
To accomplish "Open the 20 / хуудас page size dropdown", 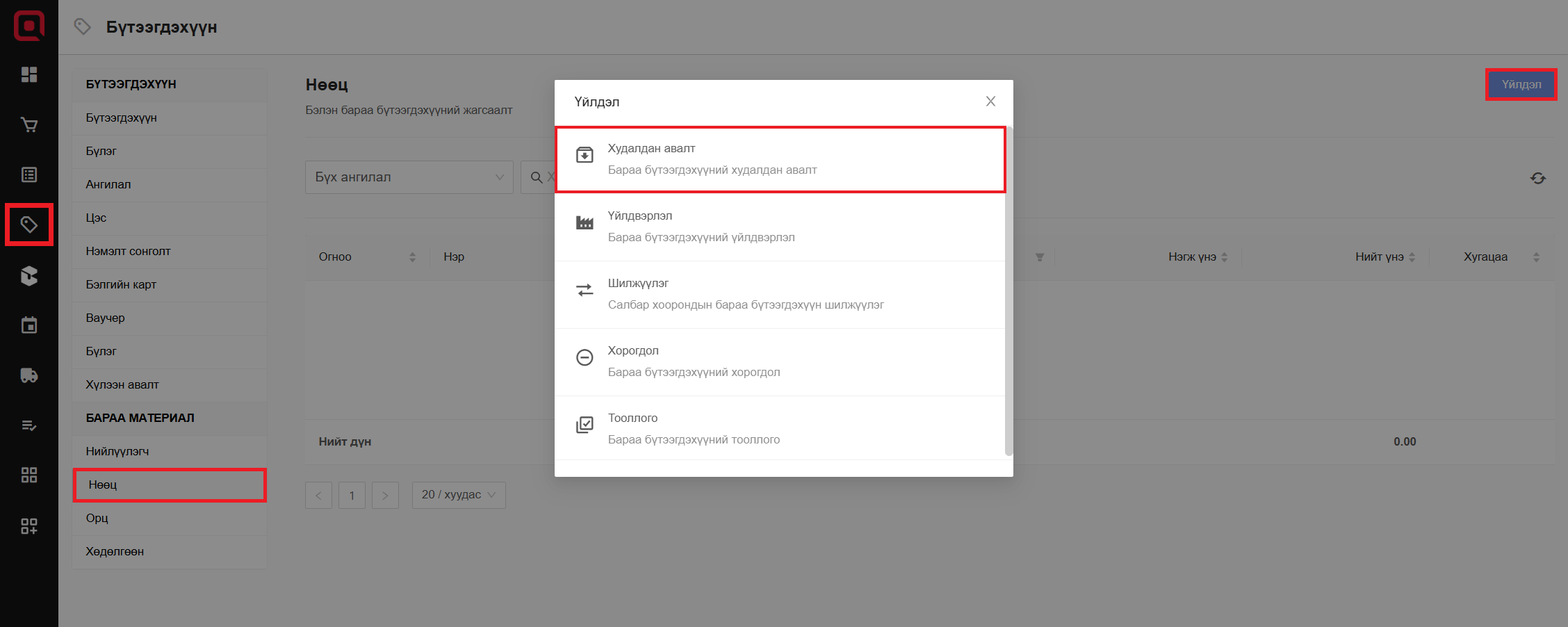I will coord(458,495).
